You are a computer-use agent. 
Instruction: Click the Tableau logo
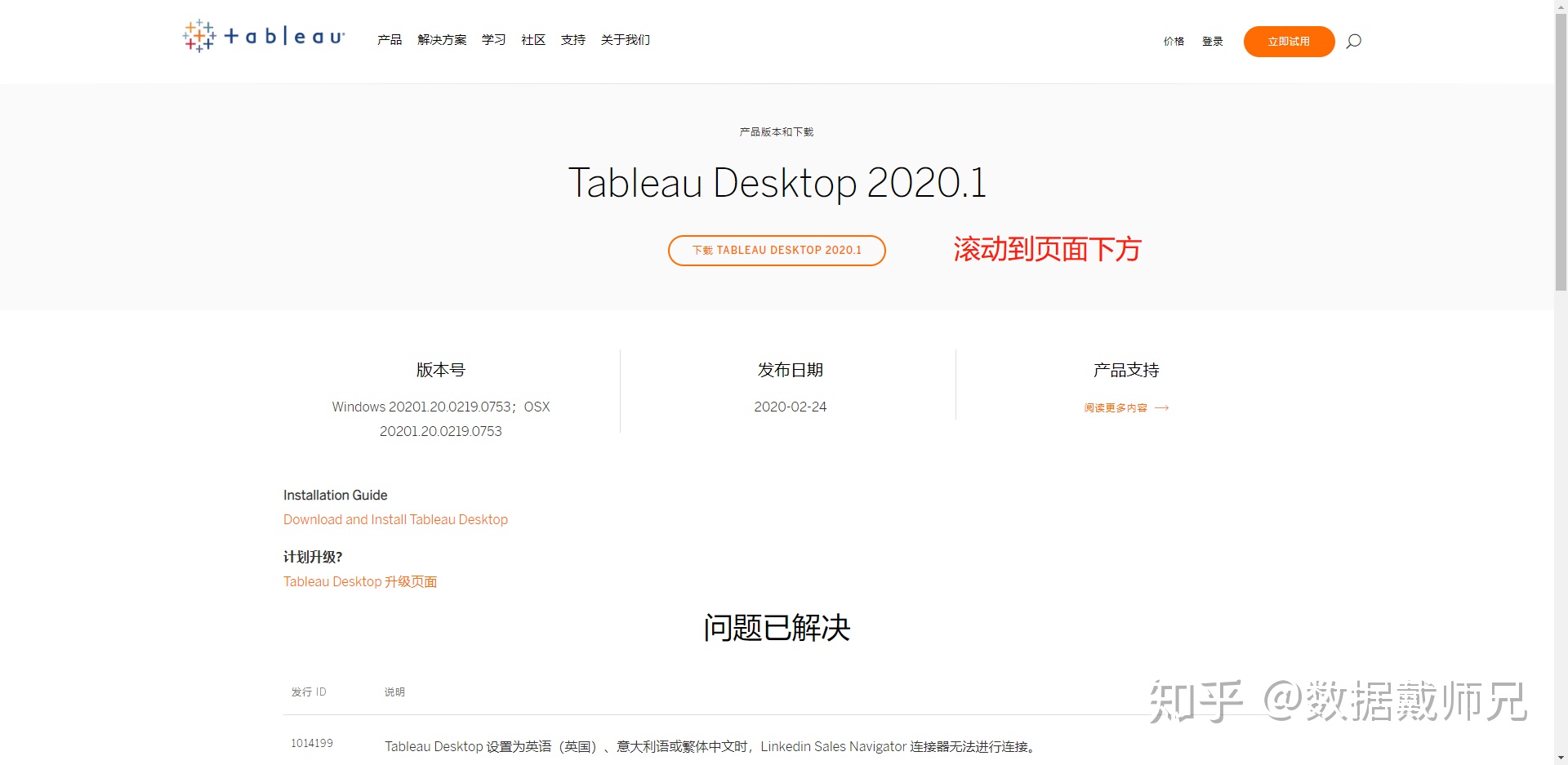click(263, 37)
